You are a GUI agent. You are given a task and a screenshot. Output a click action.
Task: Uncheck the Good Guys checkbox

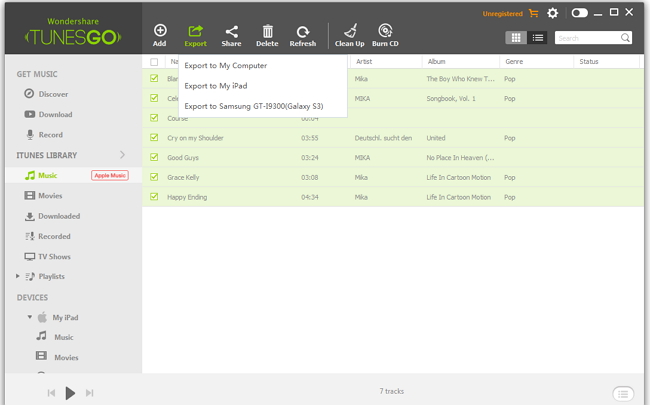pos(154,157)
